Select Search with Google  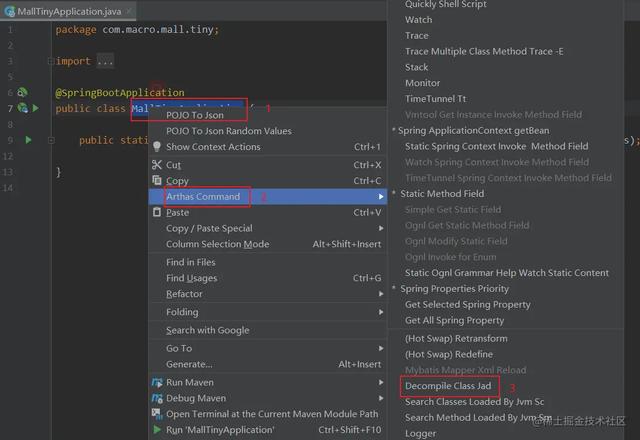[207, 330]
